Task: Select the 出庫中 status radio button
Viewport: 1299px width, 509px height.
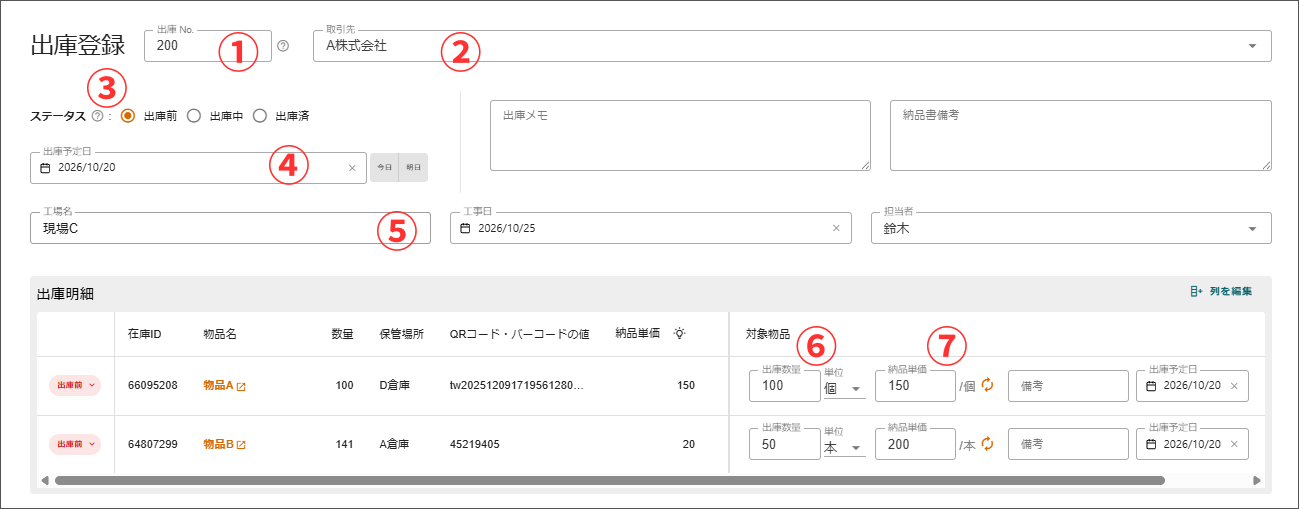Action: point(194,116)
